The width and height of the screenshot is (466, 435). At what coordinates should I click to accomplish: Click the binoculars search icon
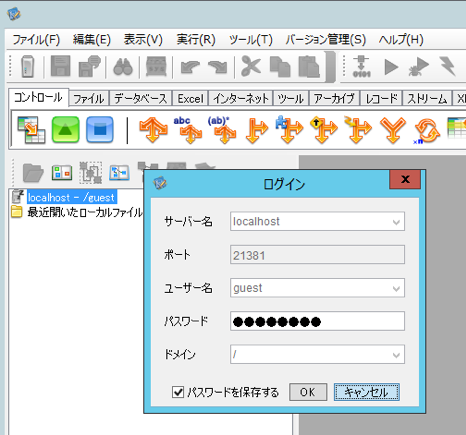pyautogui.click(x=123, y=67)
